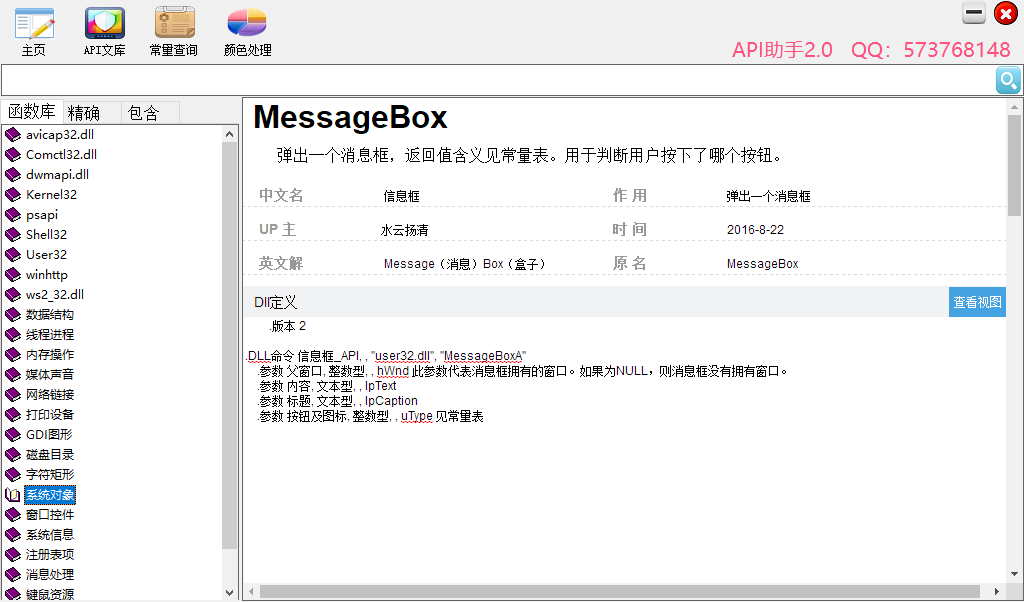The image size is (1024, 602).
Task: Click the date value 2016-8-22
Action: tap(755, 230)
